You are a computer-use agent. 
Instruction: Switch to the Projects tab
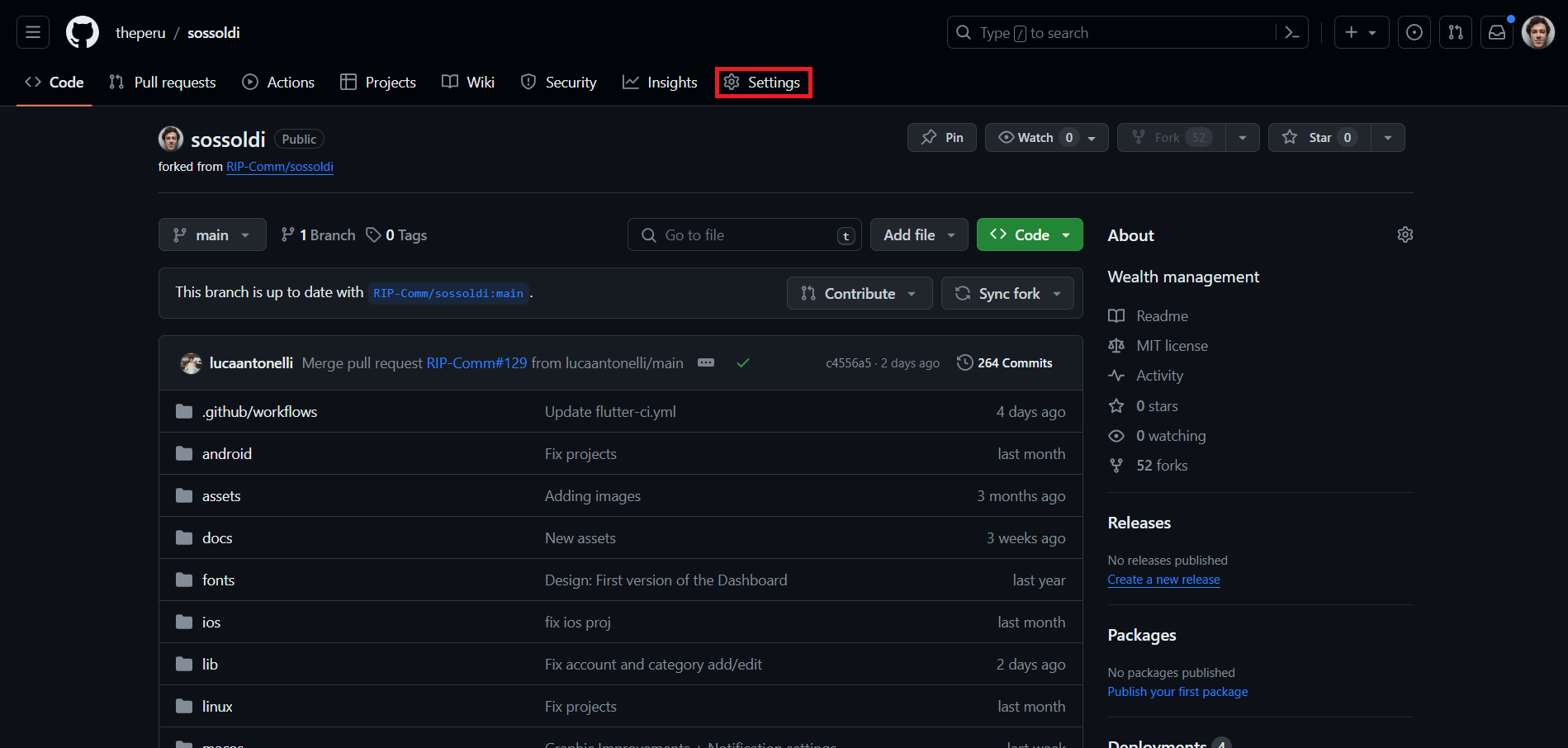378,82
